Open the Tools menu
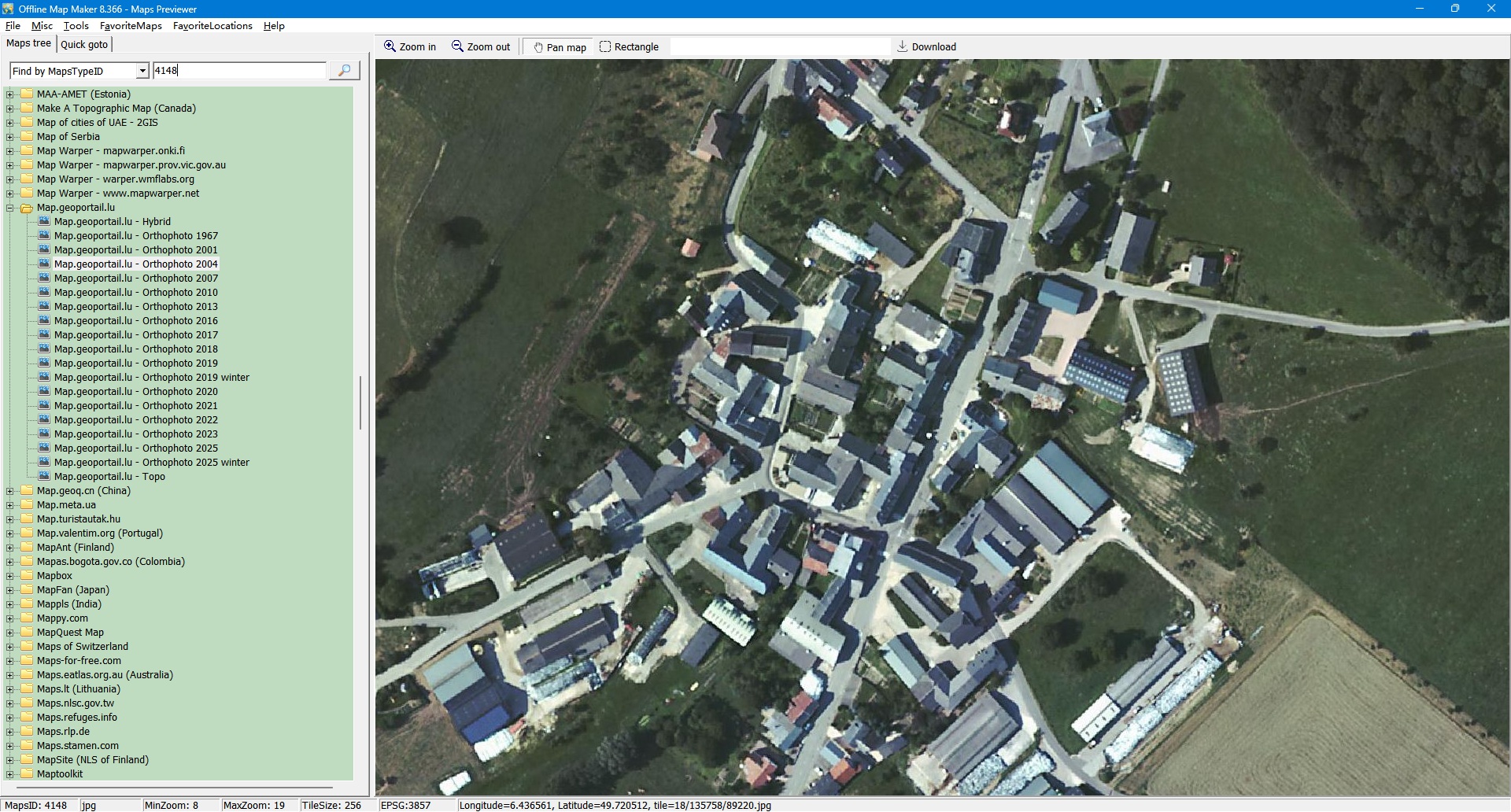 click(76, 26)
